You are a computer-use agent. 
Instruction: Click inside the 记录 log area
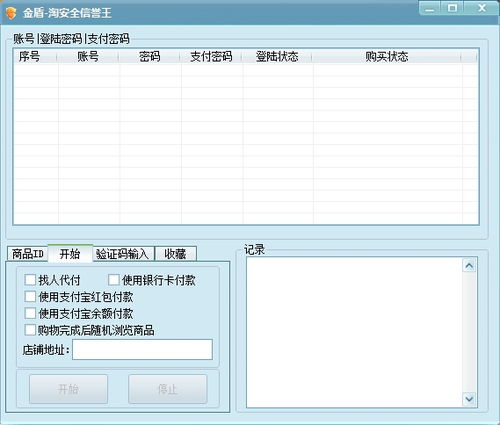[354, 332]
